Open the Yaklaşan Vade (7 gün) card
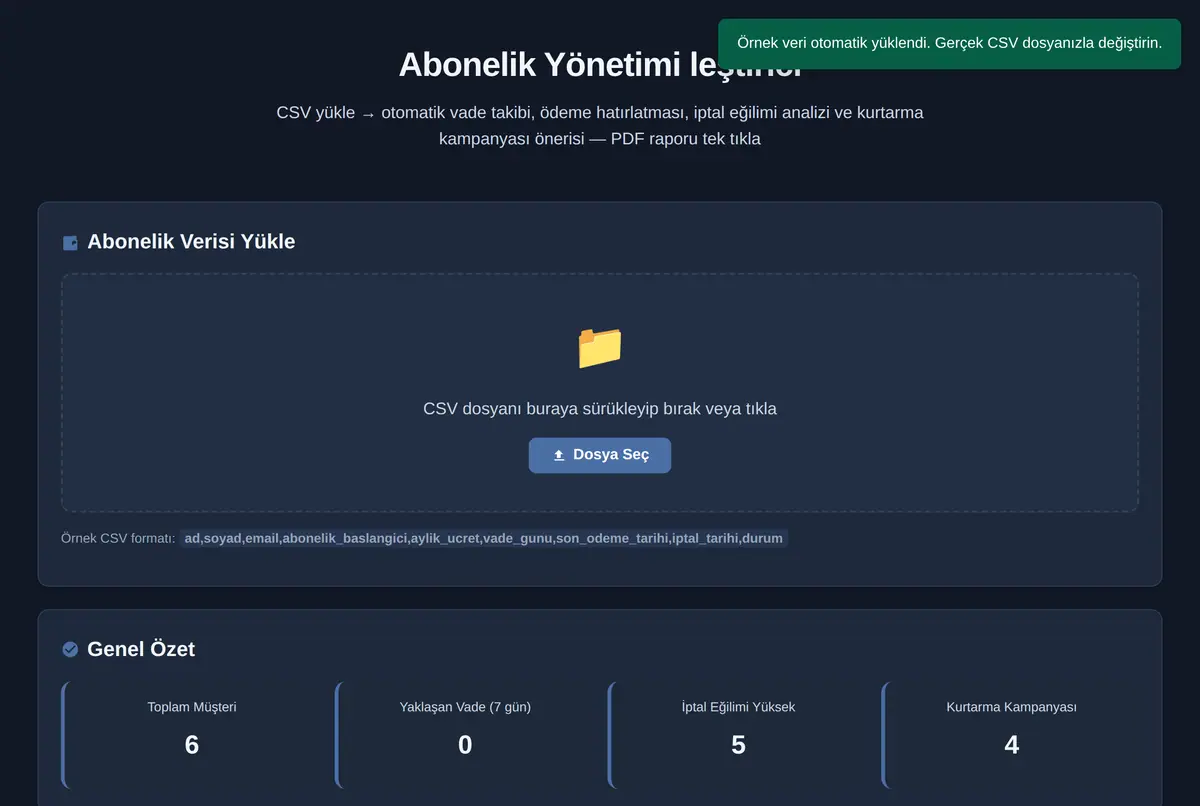The height and width of the screenshot is (806, 1200). [x=465, y=735]
